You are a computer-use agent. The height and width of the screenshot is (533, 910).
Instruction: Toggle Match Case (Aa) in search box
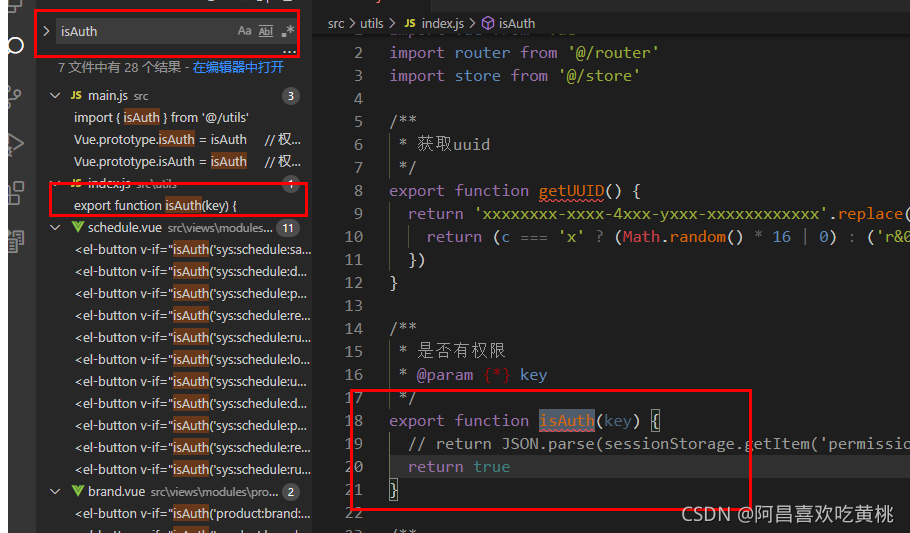(x=244, y=31)
